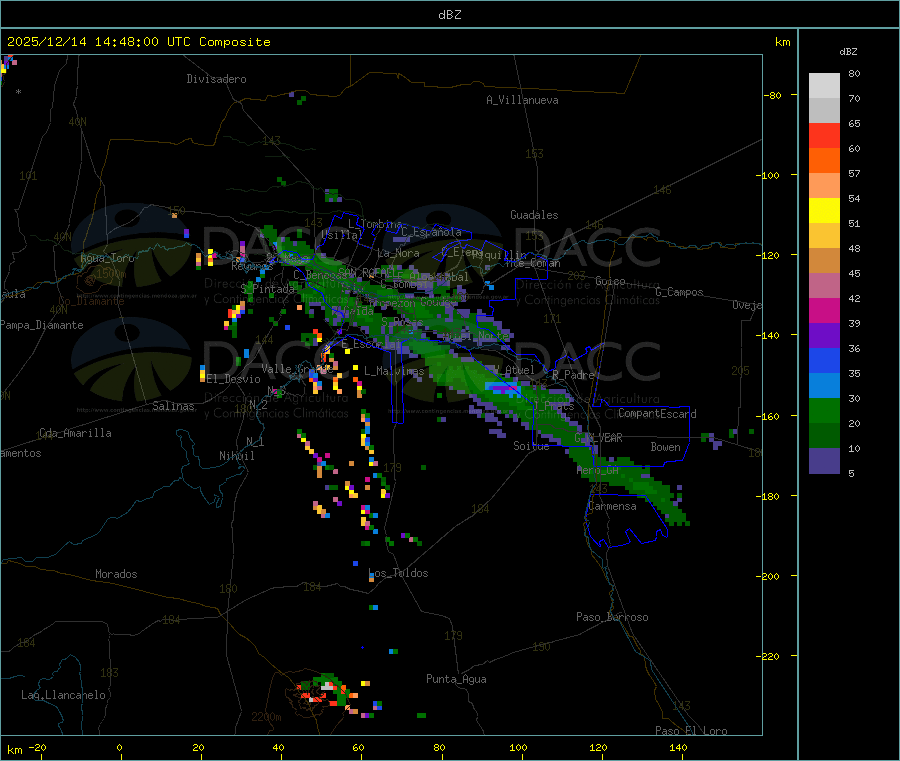Select the yellow 51-54 dBZ legend swatch
Viewport: 900px width, 761px height.
pyautogui.click(x=824, y=211)
